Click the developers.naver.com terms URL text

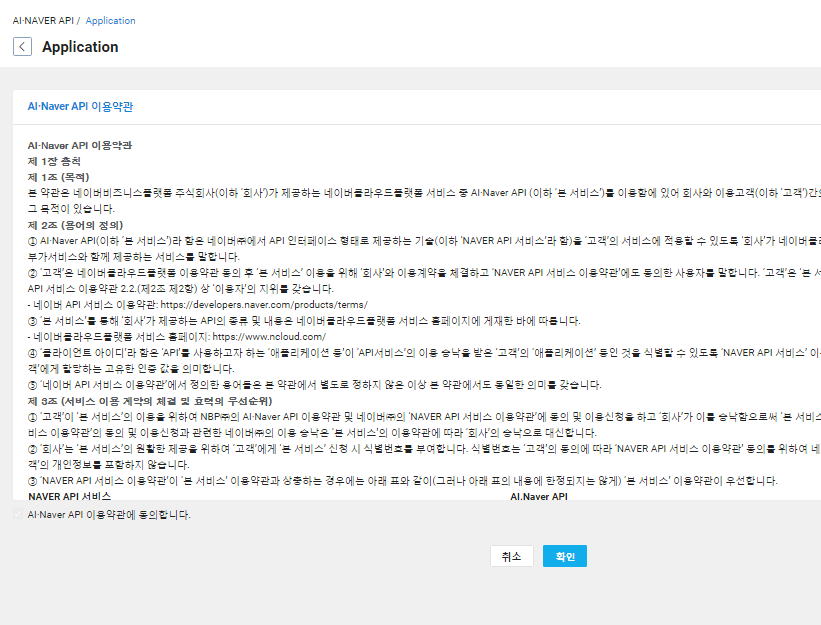point(264,305)
